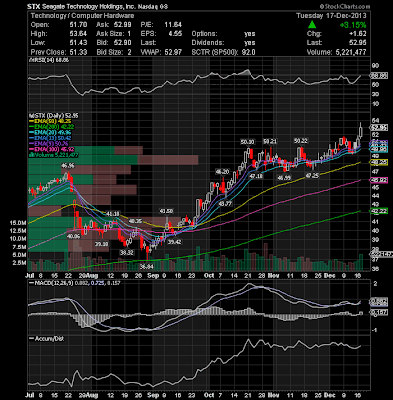Click the 2.5M volume axis label

(x=19, y=263)
